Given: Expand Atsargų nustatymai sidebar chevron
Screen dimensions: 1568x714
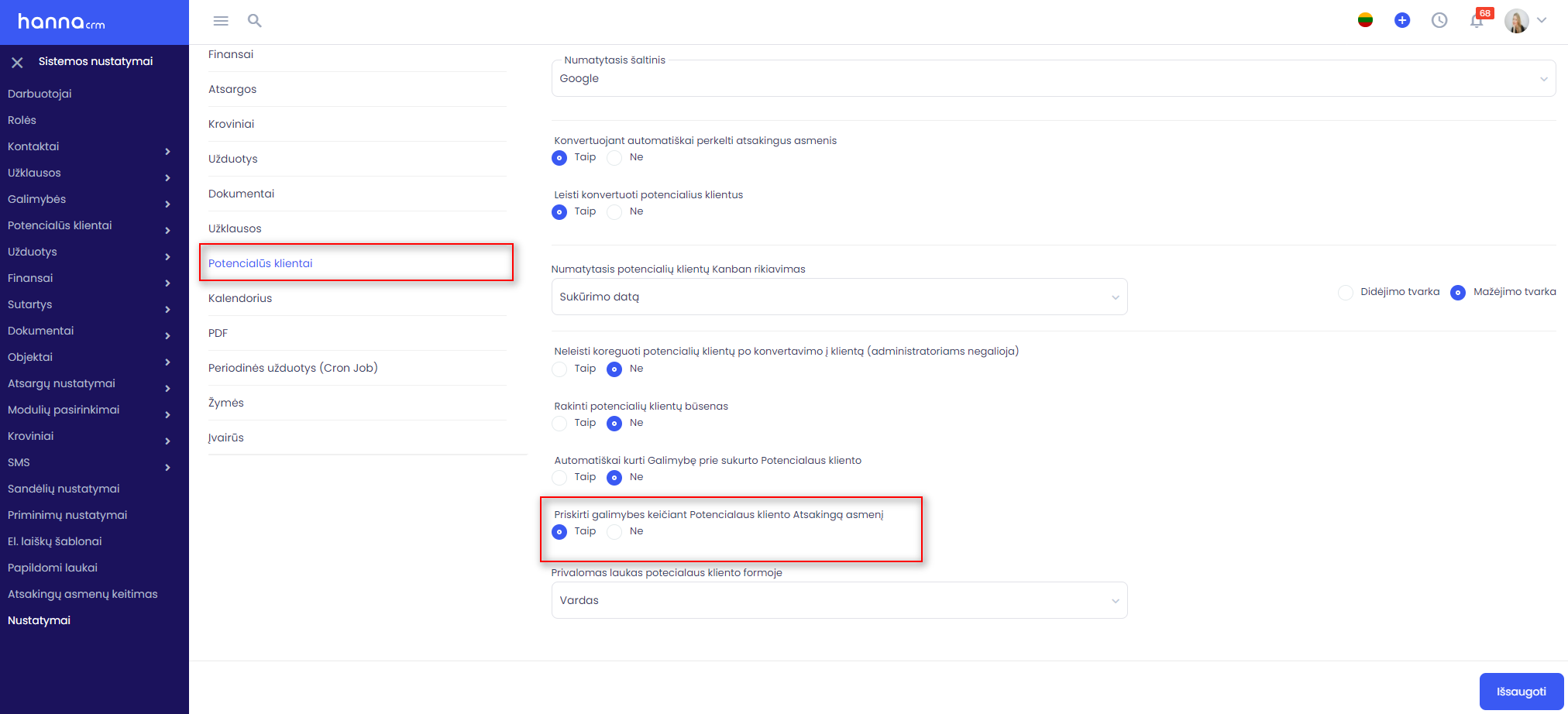Looking at the screenshot, I should click(167, 388).
